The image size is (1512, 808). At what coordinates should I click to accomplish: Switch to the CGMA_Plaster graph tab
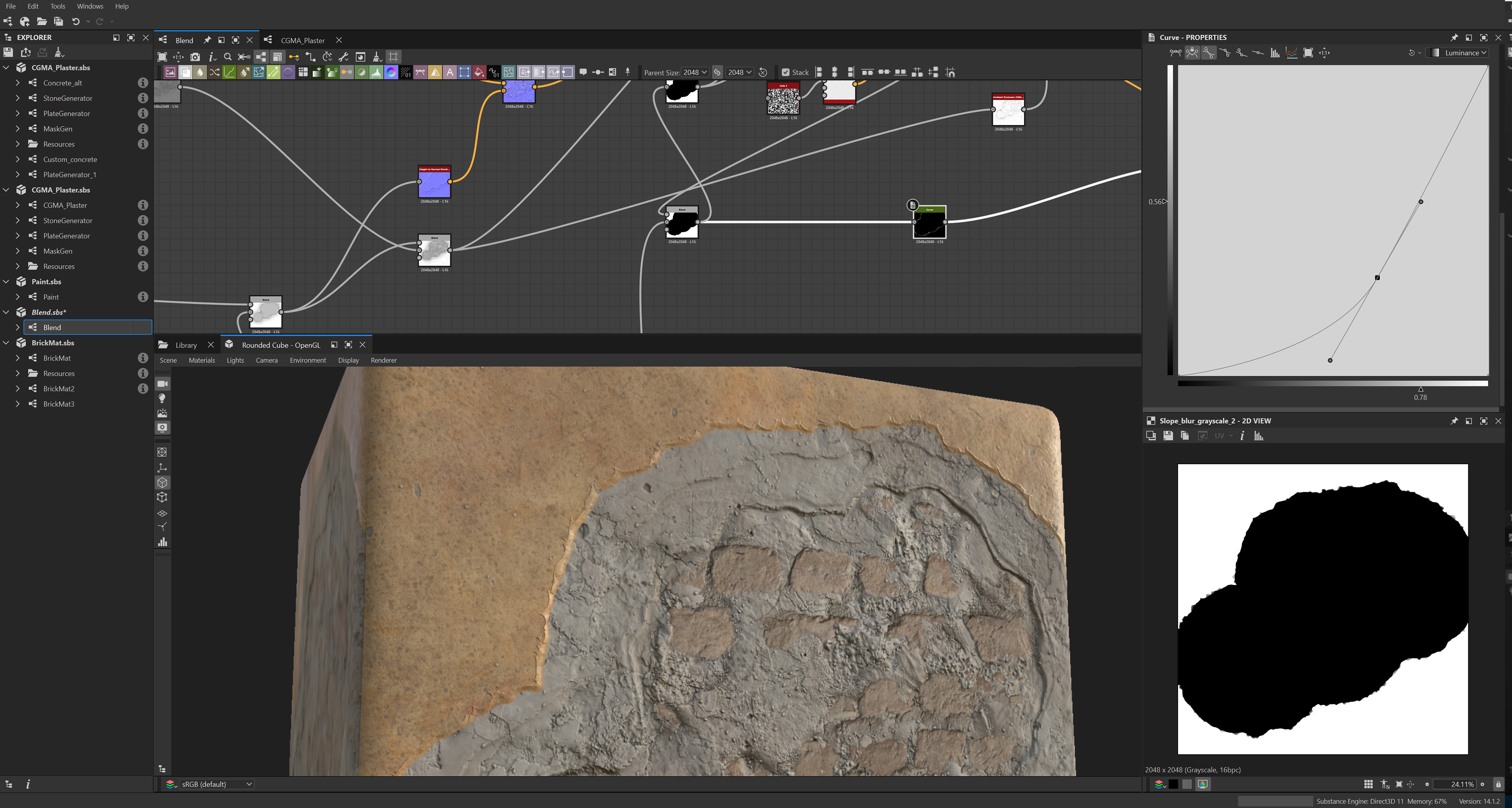pyautogui.click(x=302, y=41)
